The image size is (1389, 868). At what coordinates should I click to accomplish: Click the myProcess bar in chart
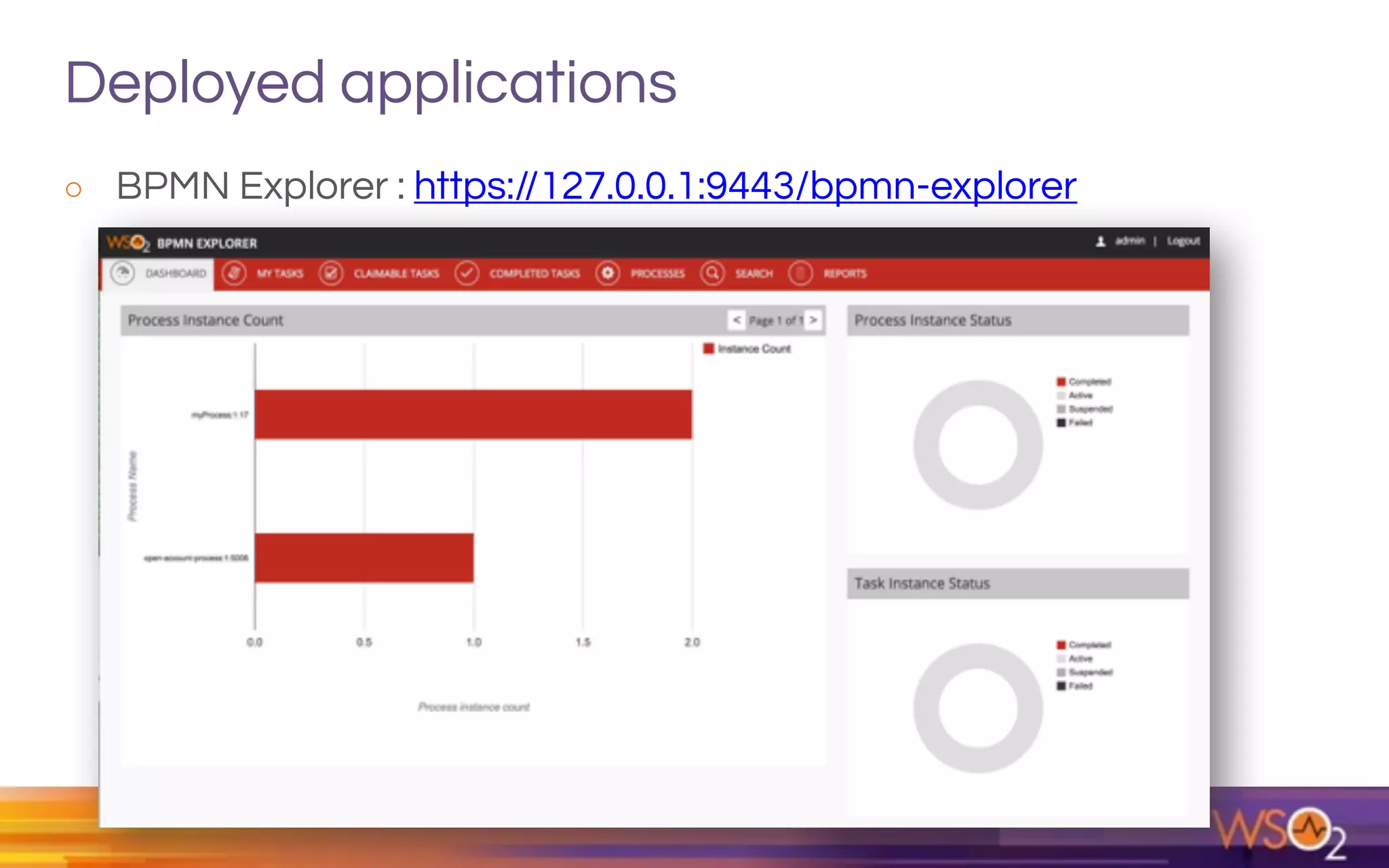[x=473, y=414]
